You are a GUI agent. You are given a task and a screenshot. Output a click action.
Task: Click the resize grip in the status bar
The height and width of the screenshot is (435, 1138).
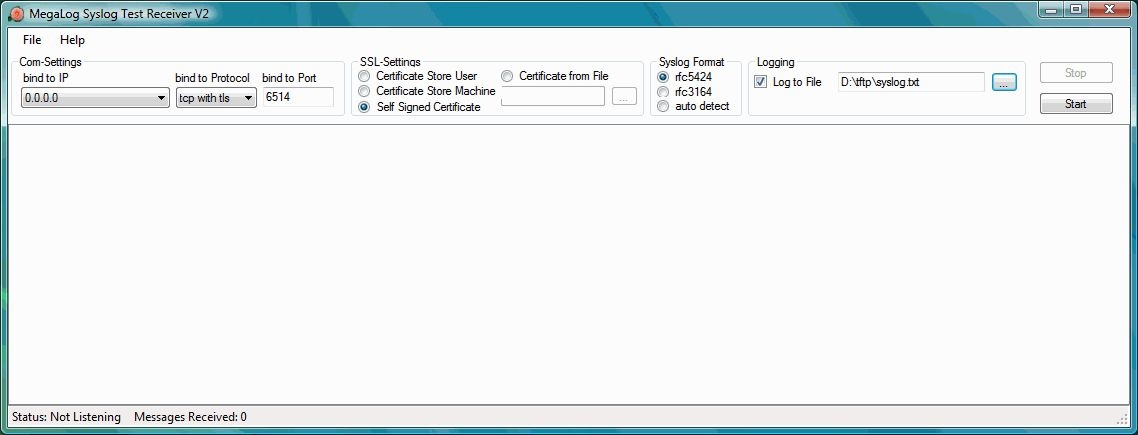coord(1122,419)
